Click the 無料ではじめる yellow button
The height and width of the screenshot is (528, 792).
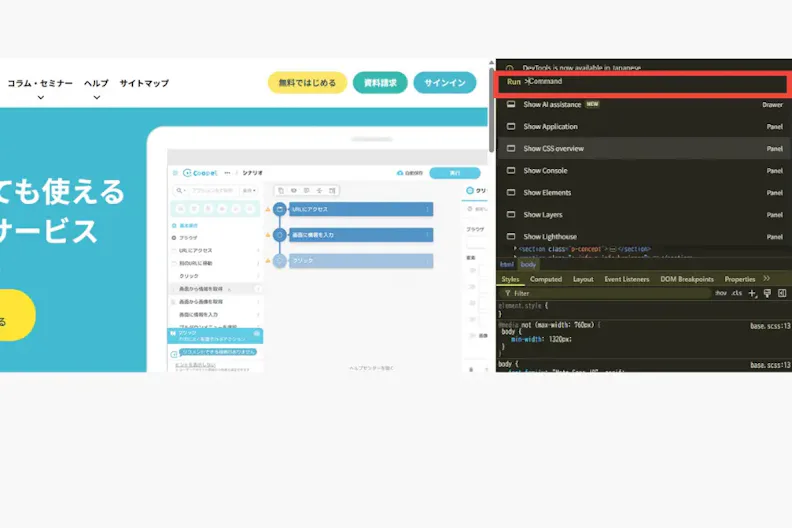[307, 83]
